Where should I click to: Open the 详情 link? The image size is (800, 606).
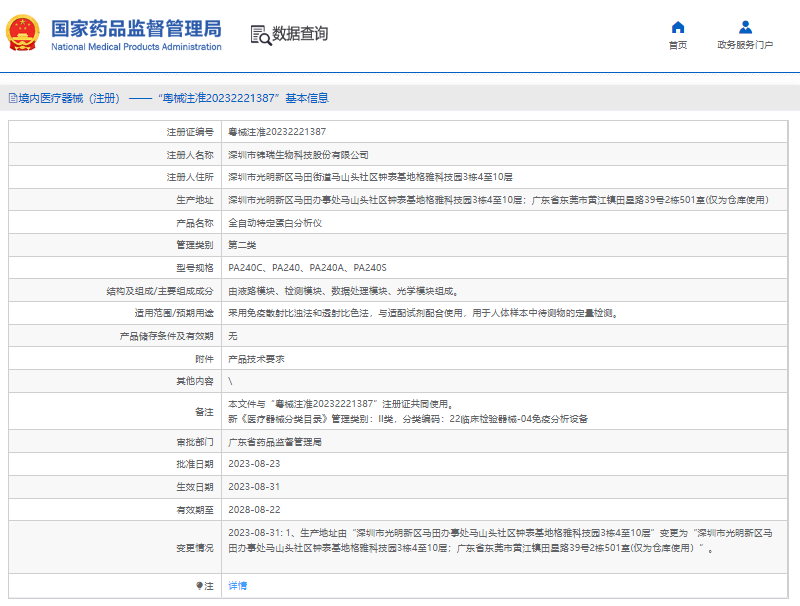point(237,586)
